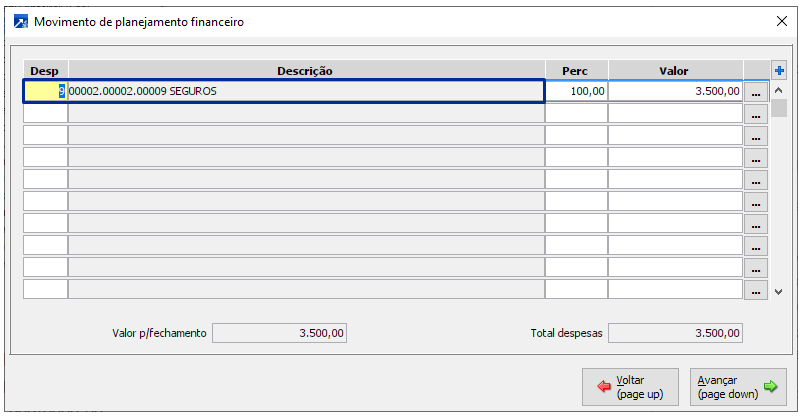This screenshot has width=805, height=417.
Task: Click the ellipsis button on the third row
Action: [x=756, y=135]
